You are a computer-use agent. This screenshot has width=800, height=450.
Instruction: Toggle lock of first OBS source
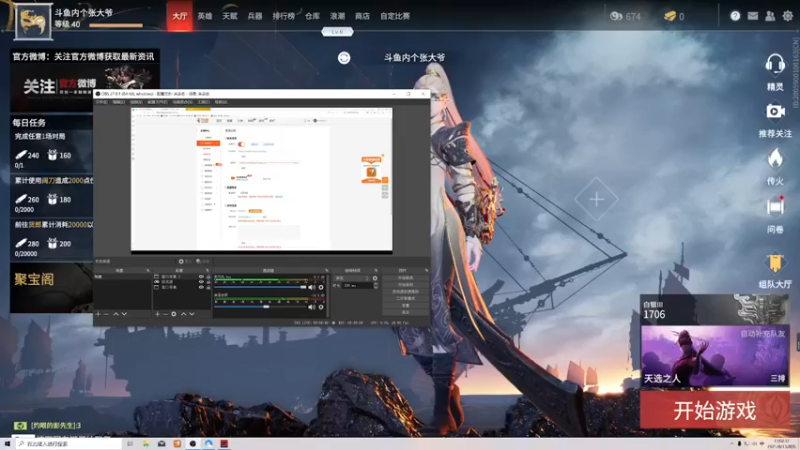(208, 277)
